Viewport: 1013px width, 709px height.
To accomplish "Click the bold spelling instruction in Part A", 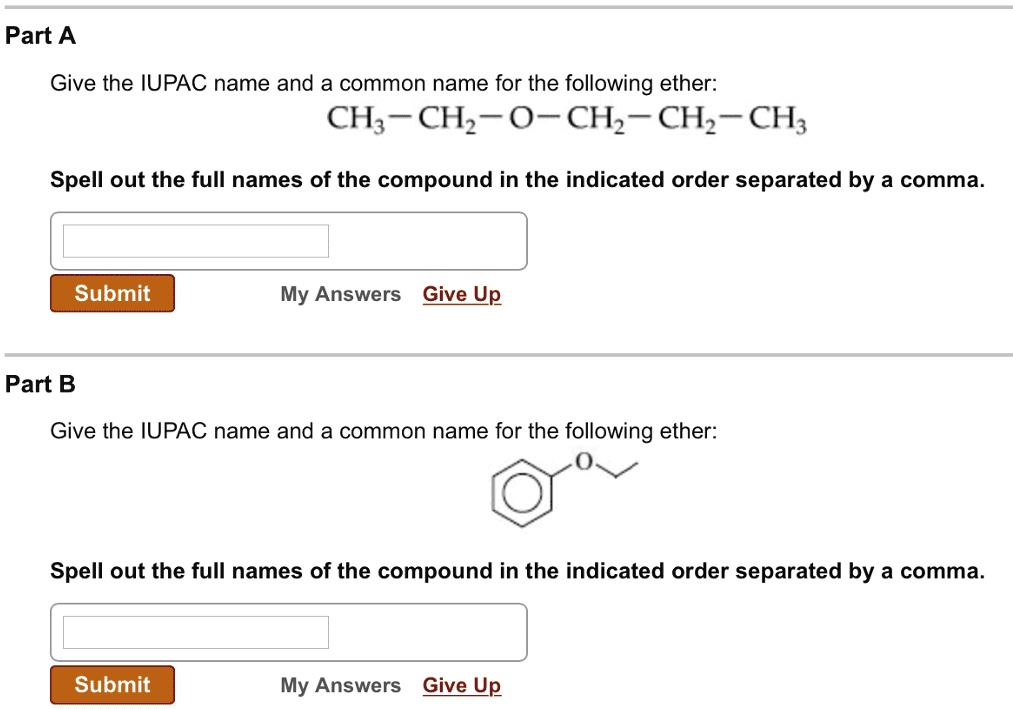I will [x=517, y=180].
